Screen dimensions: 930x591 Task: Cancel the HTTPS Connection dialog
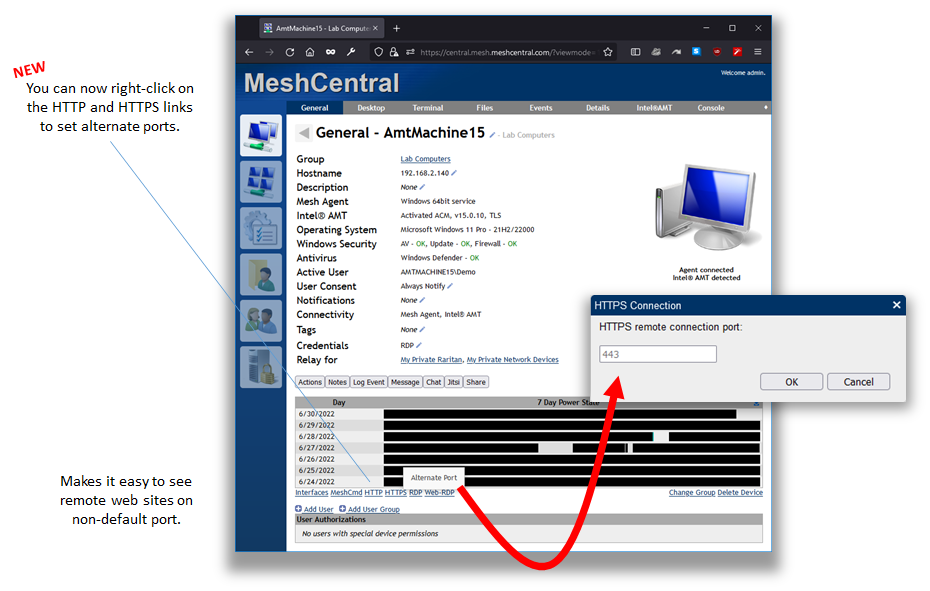(x=858, y=382)
